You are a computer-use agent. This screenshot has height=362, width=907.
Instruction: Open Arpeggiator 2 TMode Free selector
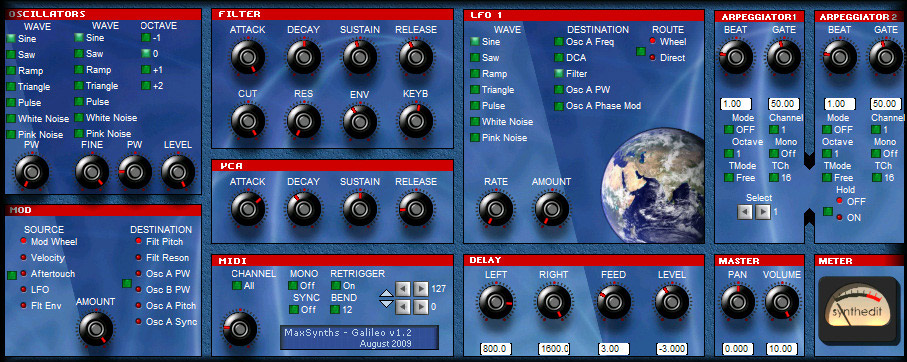click(x=828, y=178)
